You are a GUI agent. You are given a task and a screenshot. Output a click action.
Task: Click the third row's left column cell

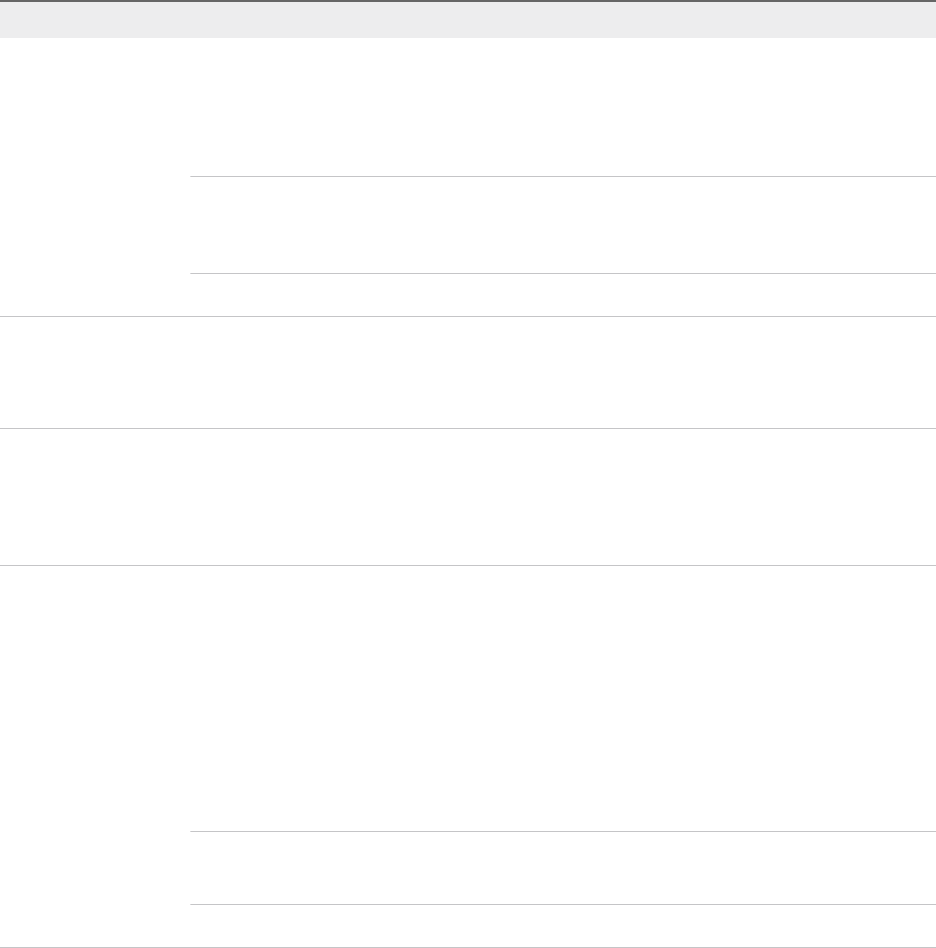(x=95, y=498)
